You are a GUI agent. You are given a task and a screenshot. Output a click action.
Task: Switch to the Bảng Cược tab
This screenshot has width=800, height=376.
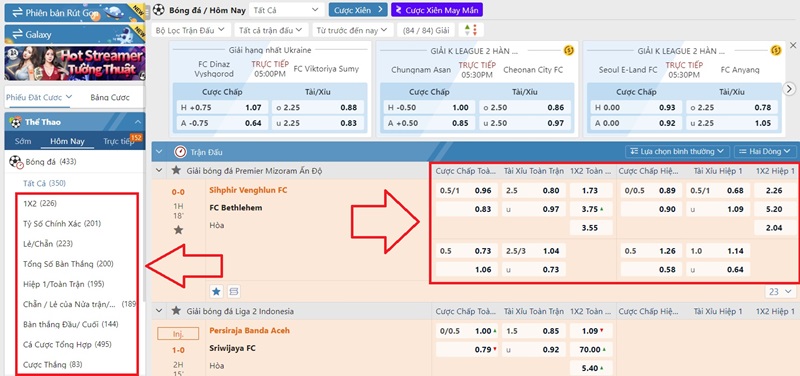click(x=110, y=97)
